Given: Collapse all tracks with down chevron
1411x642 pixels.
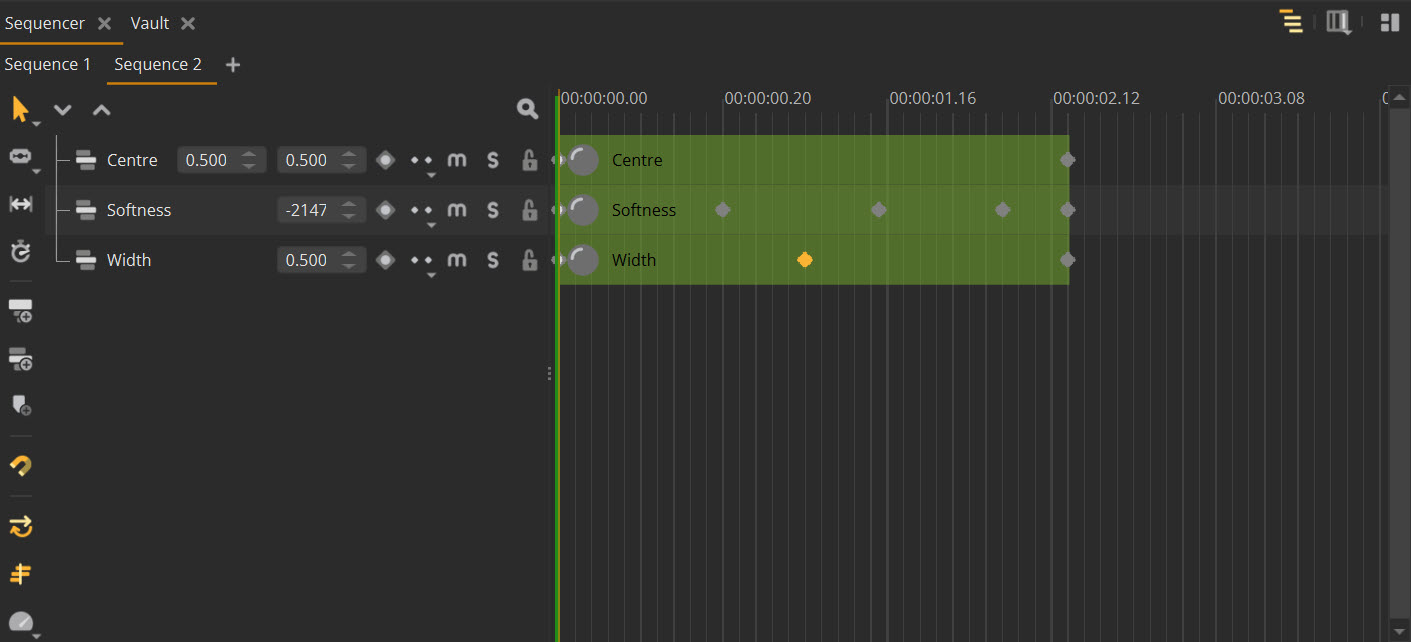Looking at the screenshot, I should point(63,110).
